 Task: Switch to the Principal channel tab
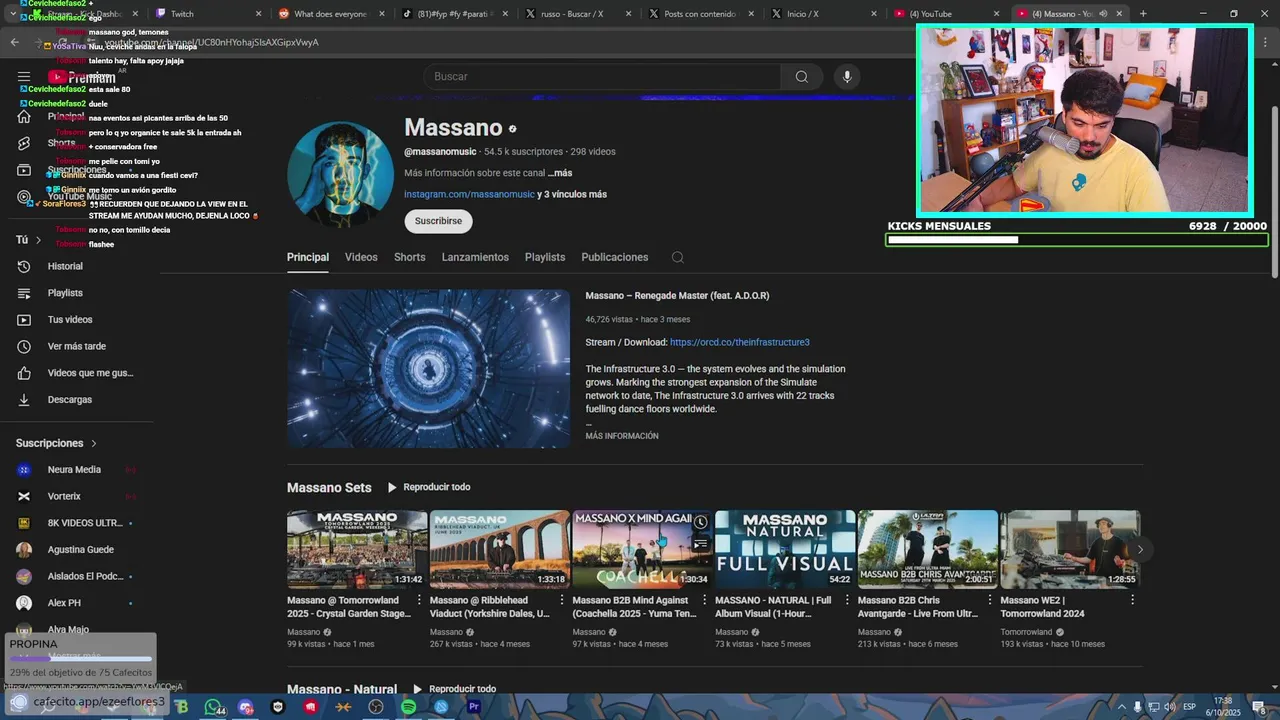(x=308, y=257)
